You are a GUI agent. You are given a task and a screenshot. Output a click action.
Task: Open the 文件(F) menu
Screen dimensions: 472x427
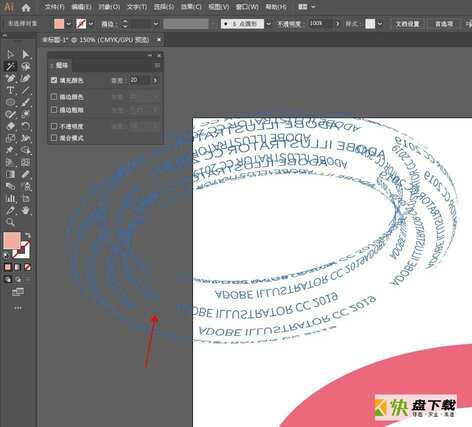point(54,7)
